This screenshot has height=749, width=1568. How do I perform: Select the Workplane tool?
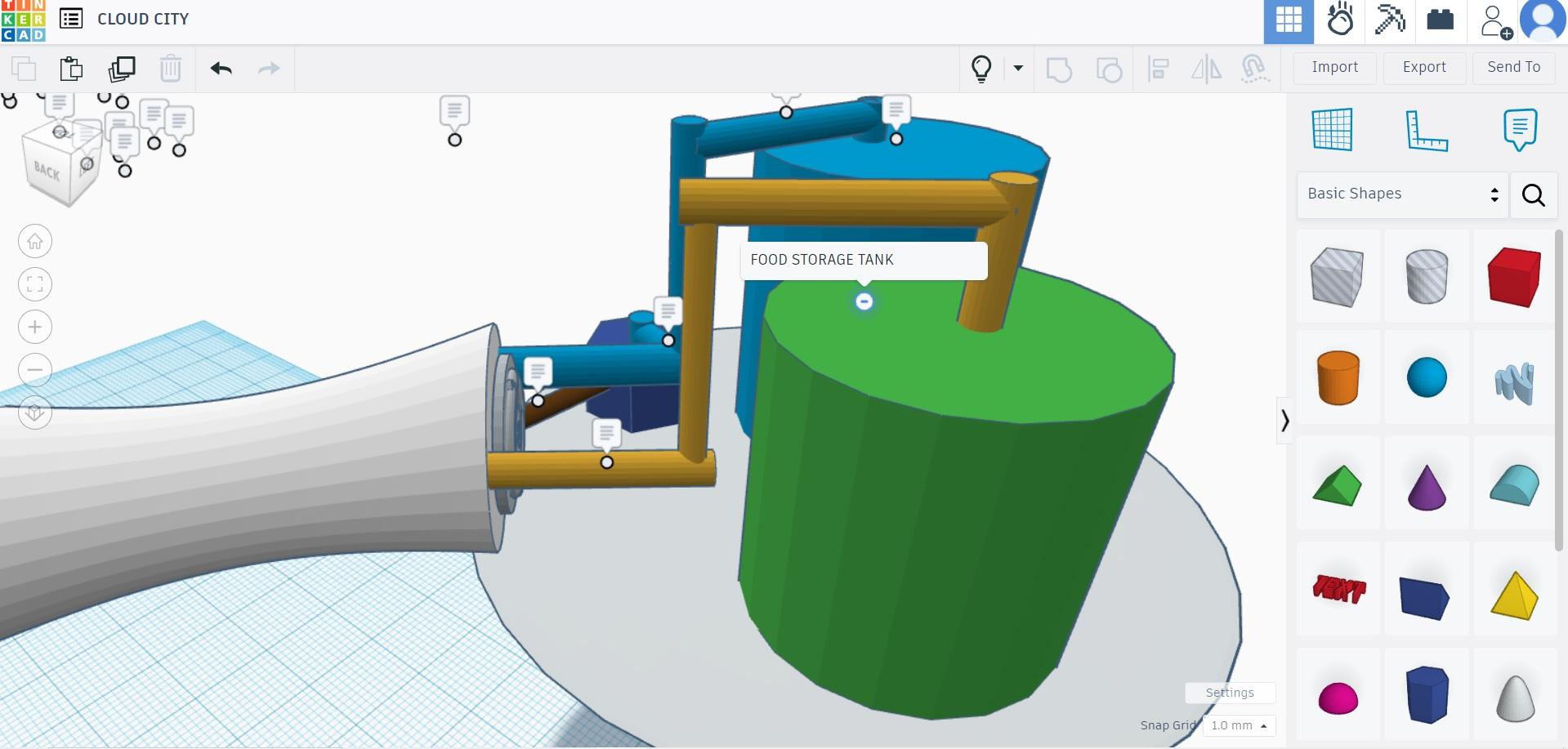click(x=1332, y=129)
